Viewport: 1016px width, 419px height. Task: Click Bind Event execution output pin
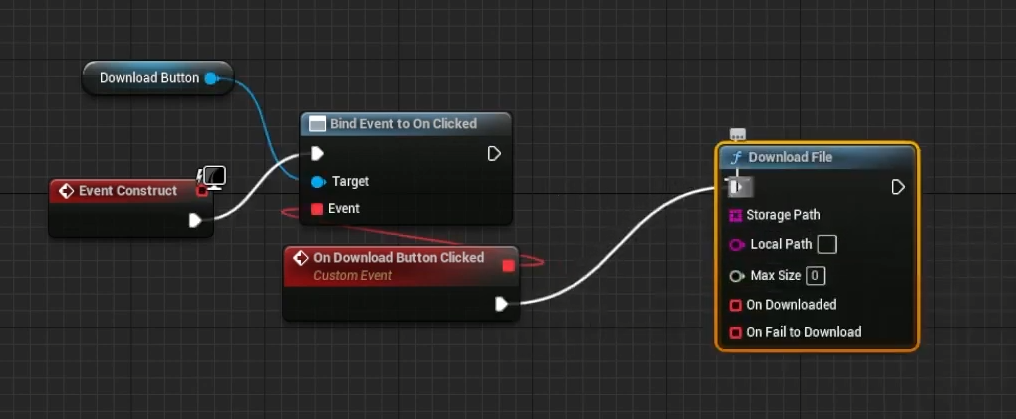pos(494,153)
